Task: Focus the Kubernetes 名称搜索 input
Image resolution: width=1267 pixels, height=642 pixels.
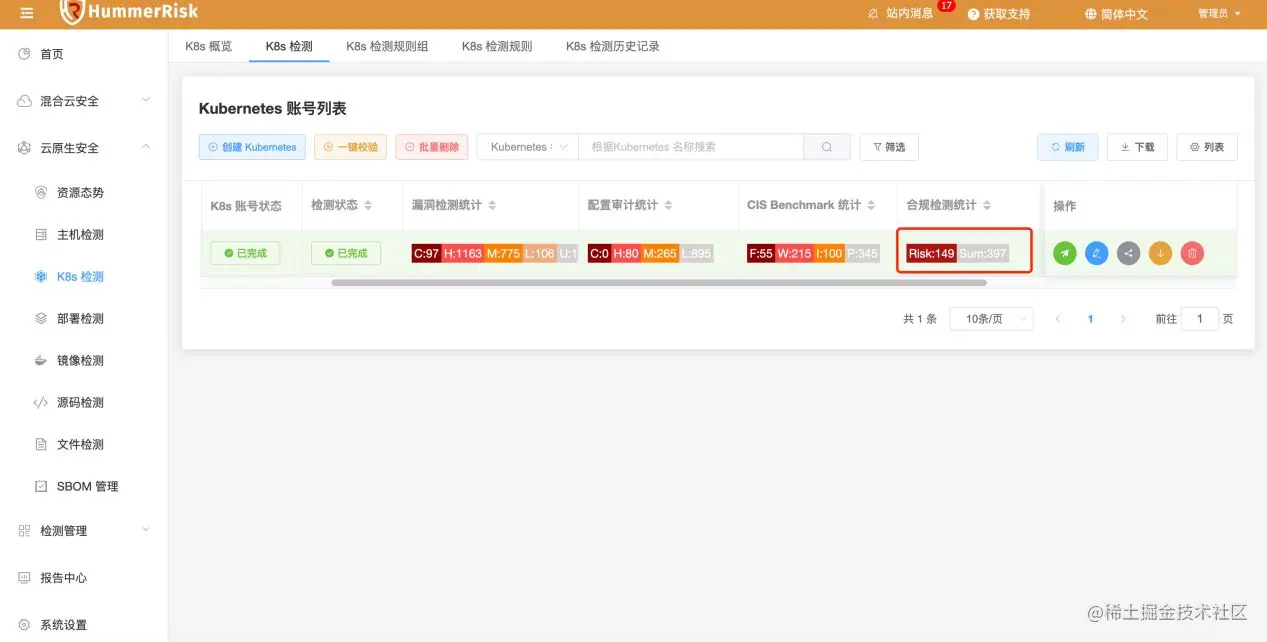Action: (691, 147)
